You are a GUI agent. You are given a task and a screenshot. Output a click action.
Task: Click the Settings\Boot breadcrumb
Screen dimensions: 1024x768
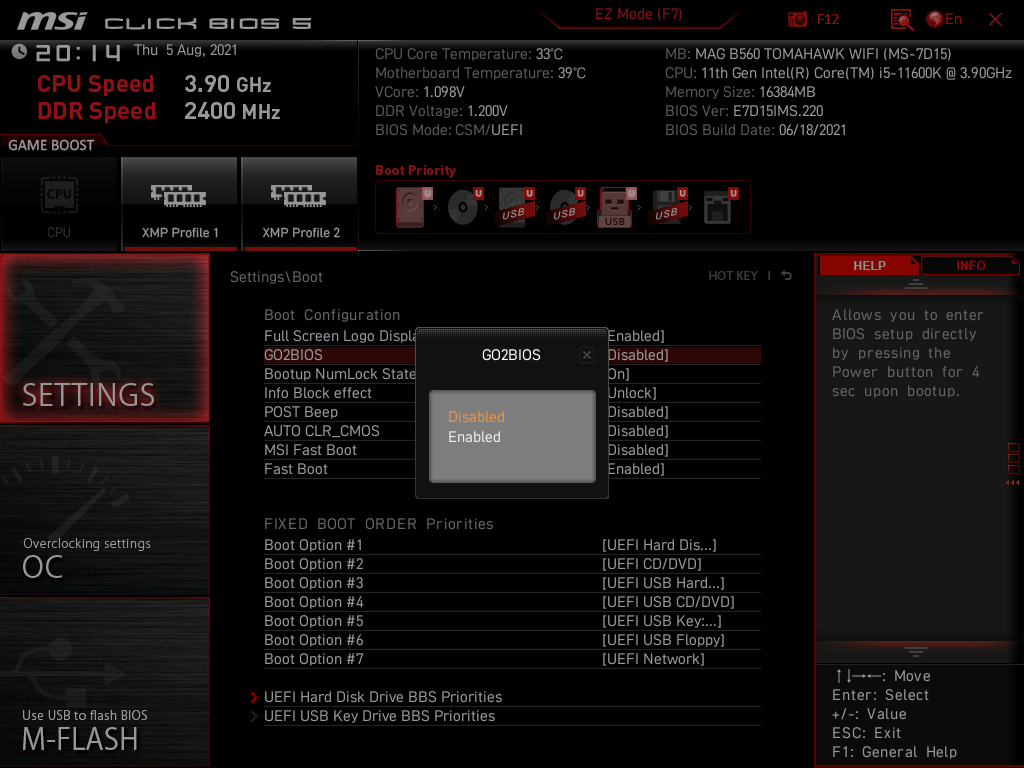pyautogui.click(x=276, y=277)
